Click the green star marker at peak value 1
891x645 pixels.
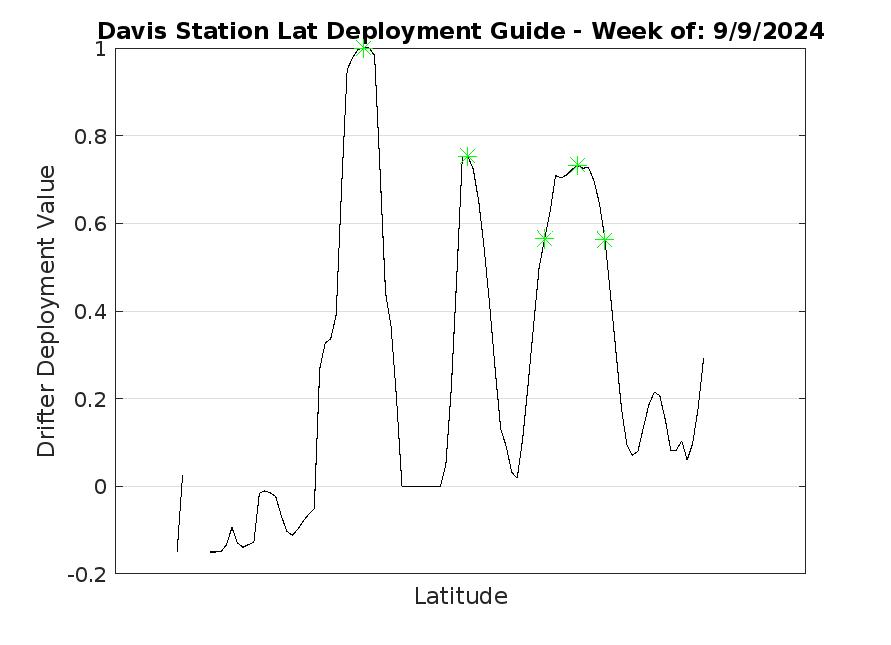click(364, 49)
